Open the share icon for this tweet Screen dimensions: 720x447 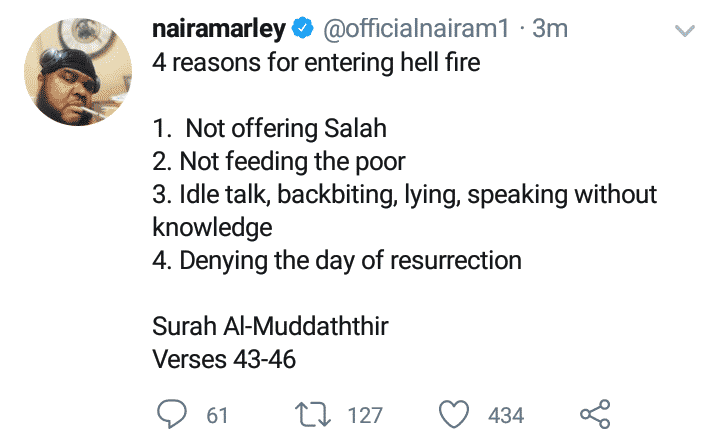[594, 413]
